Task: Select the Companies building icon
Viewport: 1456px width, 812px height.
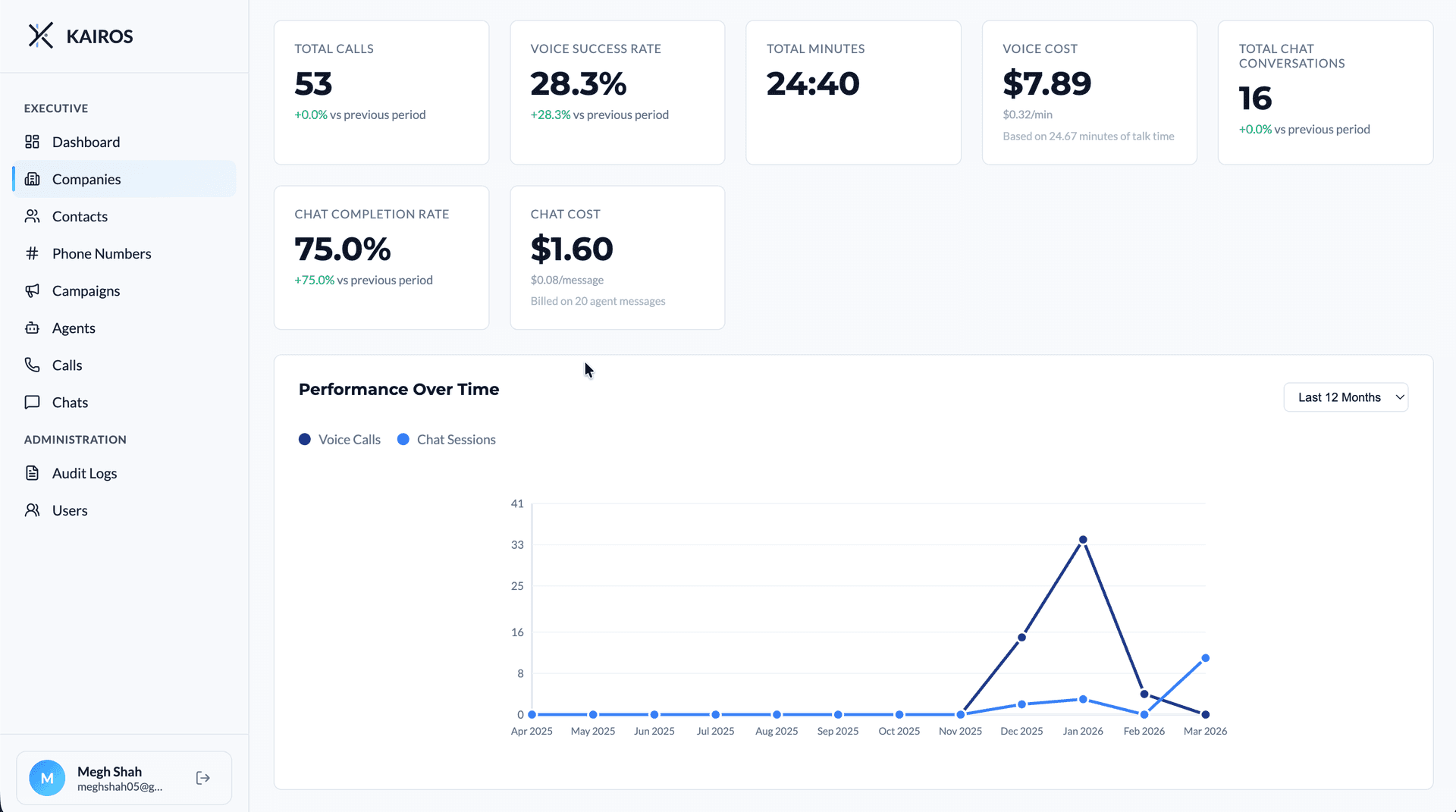Action: (x=33, y=179)
